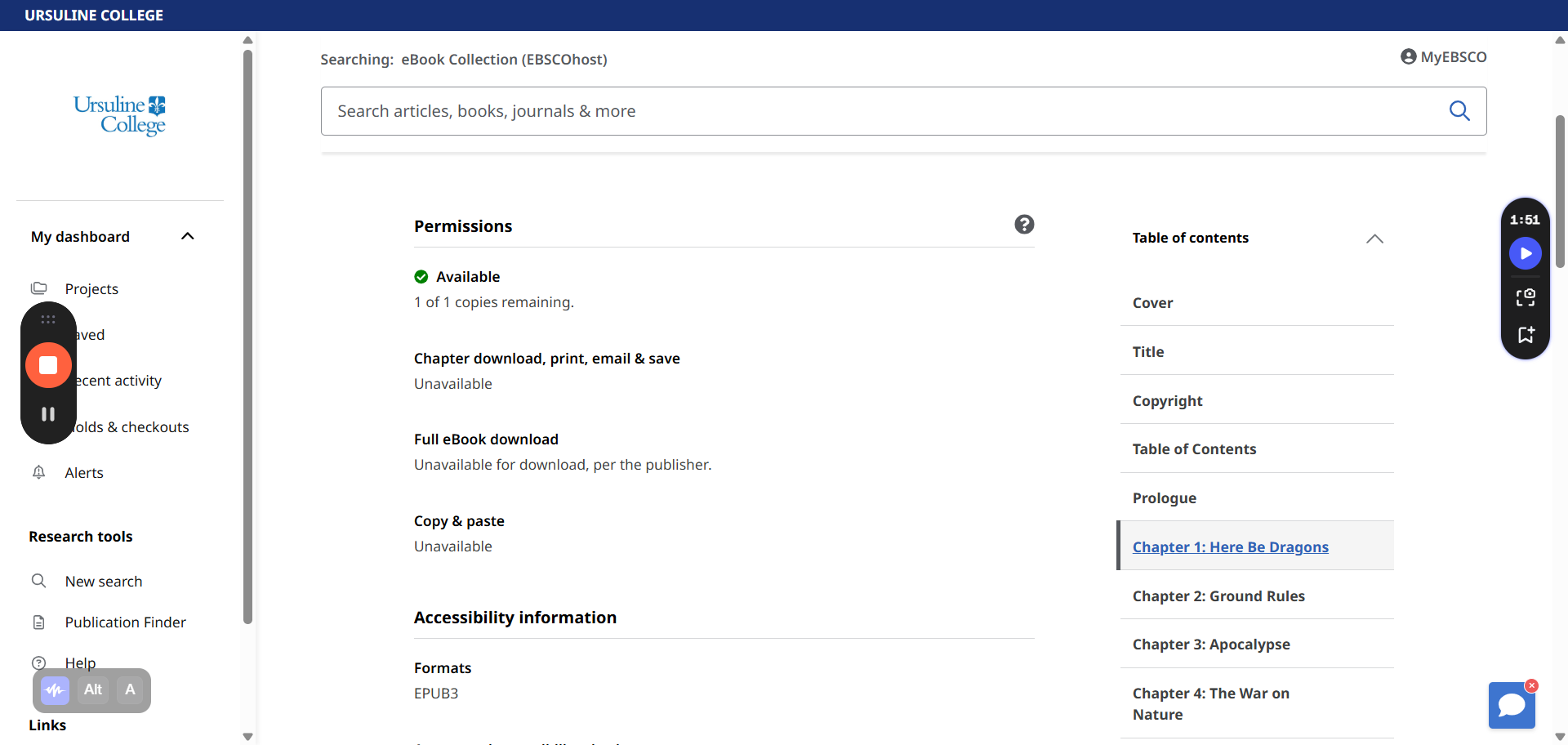The image size is (1568, 745).
Task: Click the MyEBSCO account icon
Action: (x=1408, y=57)
